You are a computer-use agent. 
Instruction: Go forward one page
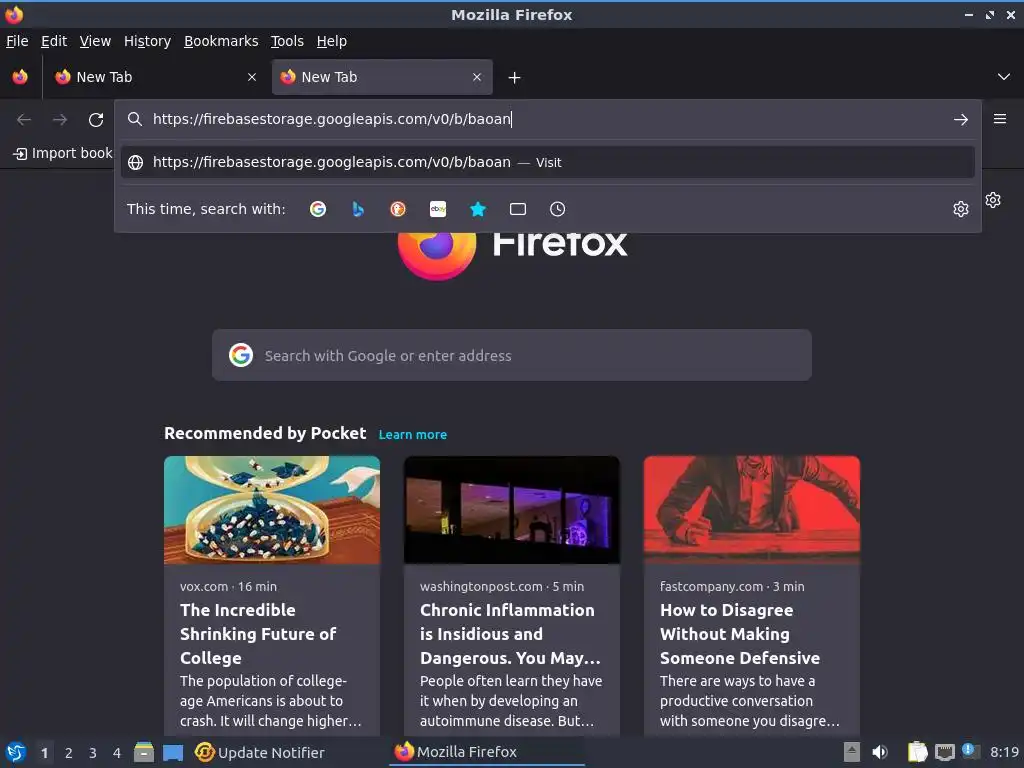click(60, 120)
